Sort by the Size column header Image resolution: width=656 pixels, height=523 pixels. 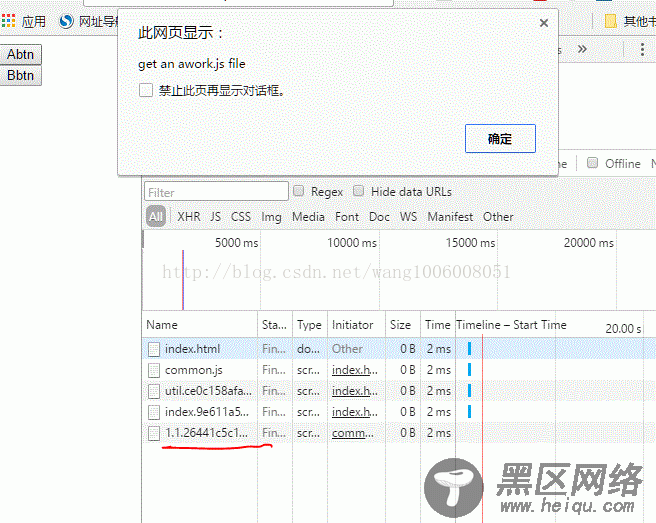pyautogui.click(x=403, y=325)
